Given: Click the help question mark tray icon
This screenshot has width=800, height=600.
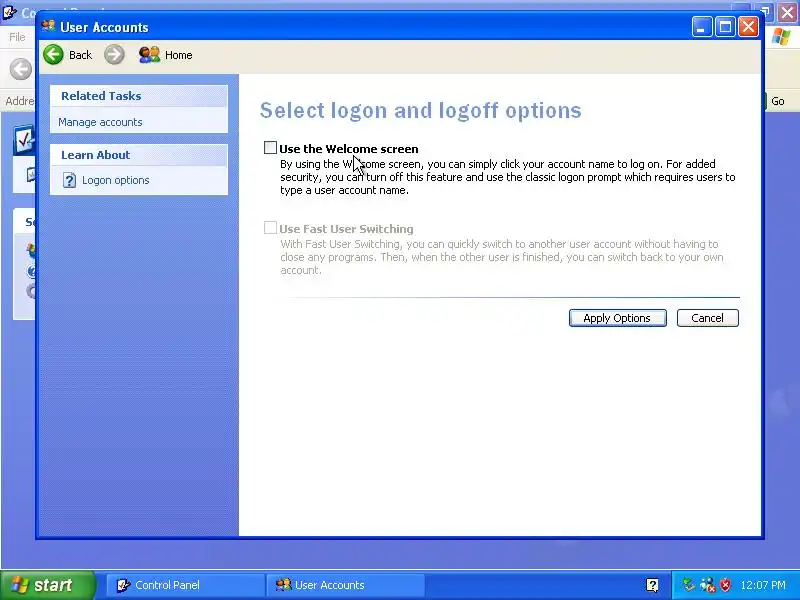Looking at the screenshot, I should pyautogui.click(x=652, y=585).
